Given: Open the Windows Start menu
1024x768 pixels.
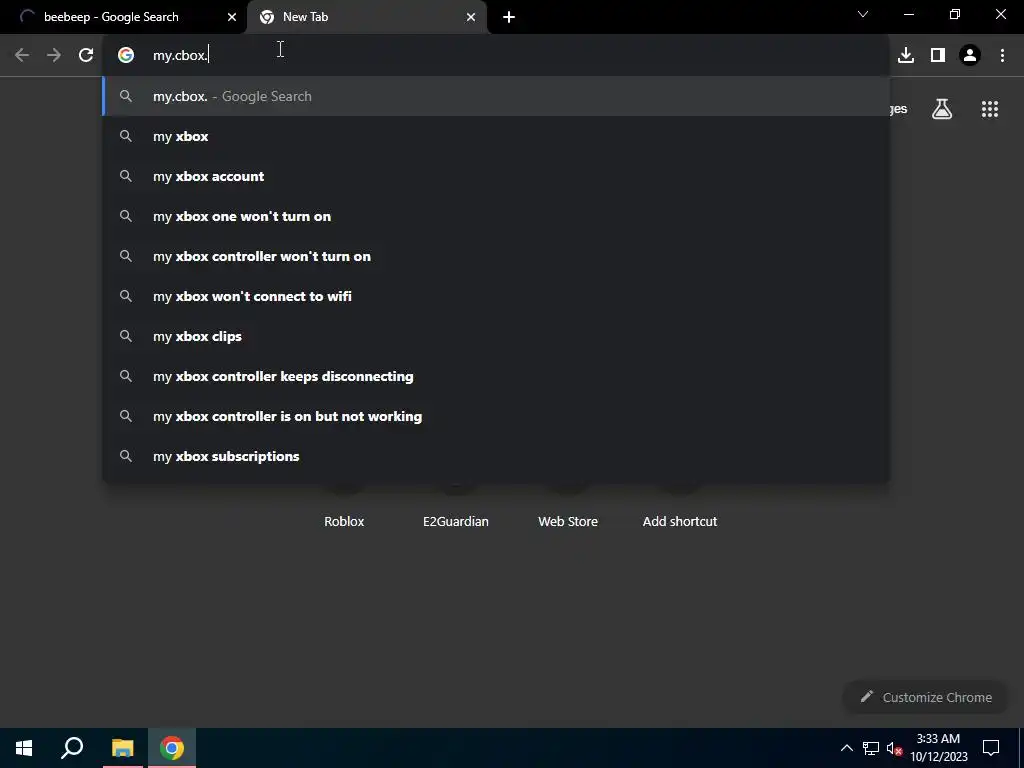Looking at the screenshot, I should pos(24,748).
